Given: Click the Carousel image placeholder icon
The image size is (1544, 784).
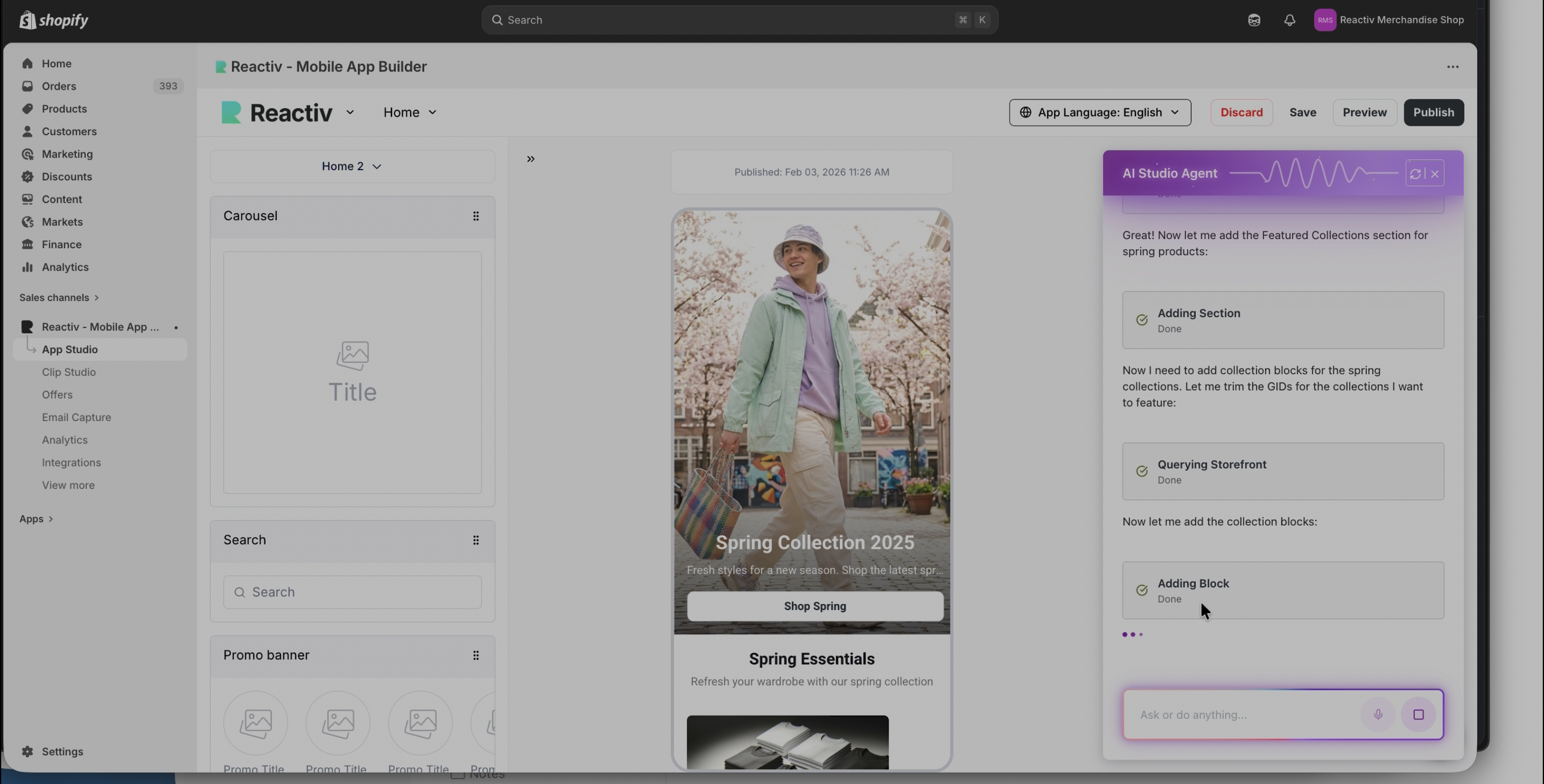Looking at the screenshot, I should [x=352, y=355].
